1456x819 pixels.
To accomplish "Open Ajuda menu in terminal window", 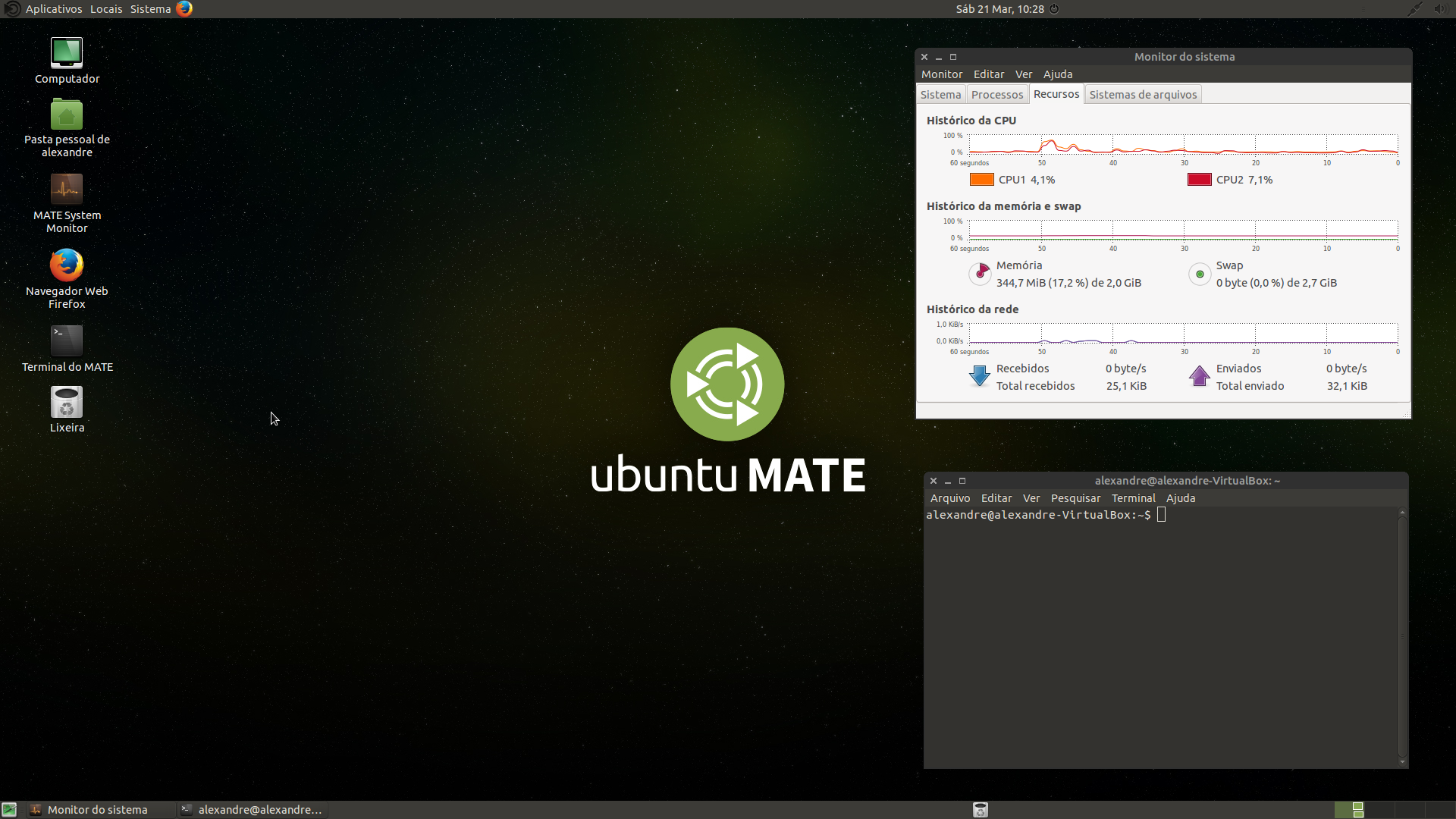I will tap(1180, 498).
